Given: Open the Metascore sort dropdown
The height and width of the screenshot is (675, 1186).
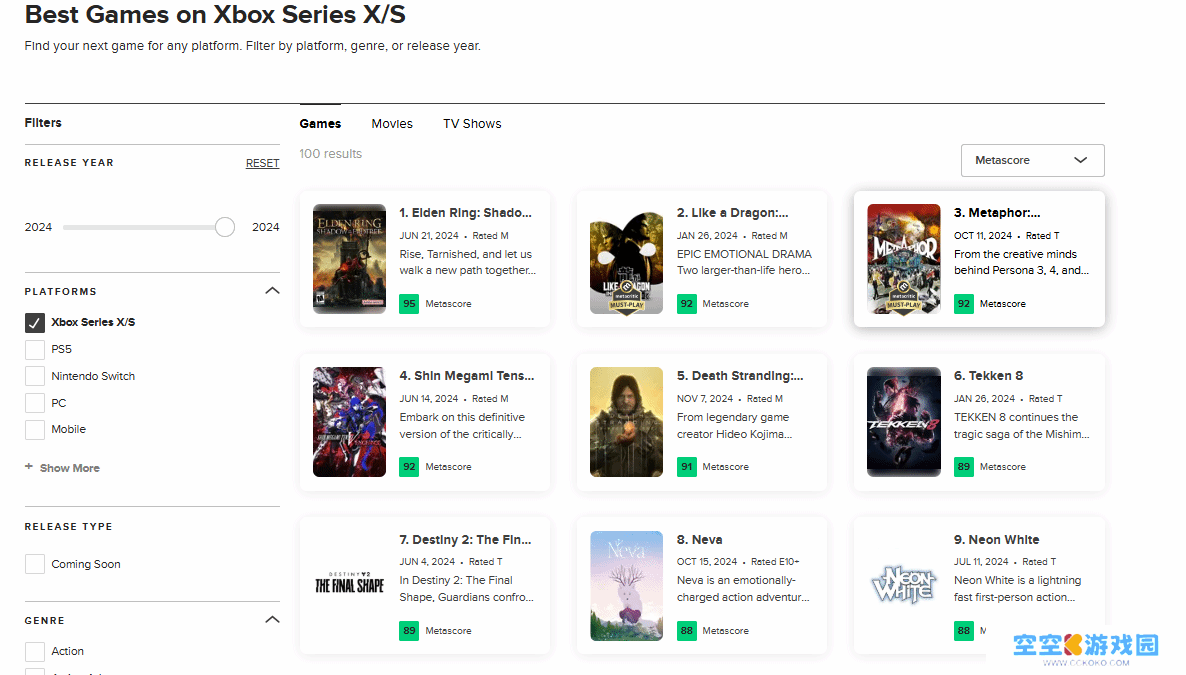Looking at the screenshot, I should [x=1032, y=160].
